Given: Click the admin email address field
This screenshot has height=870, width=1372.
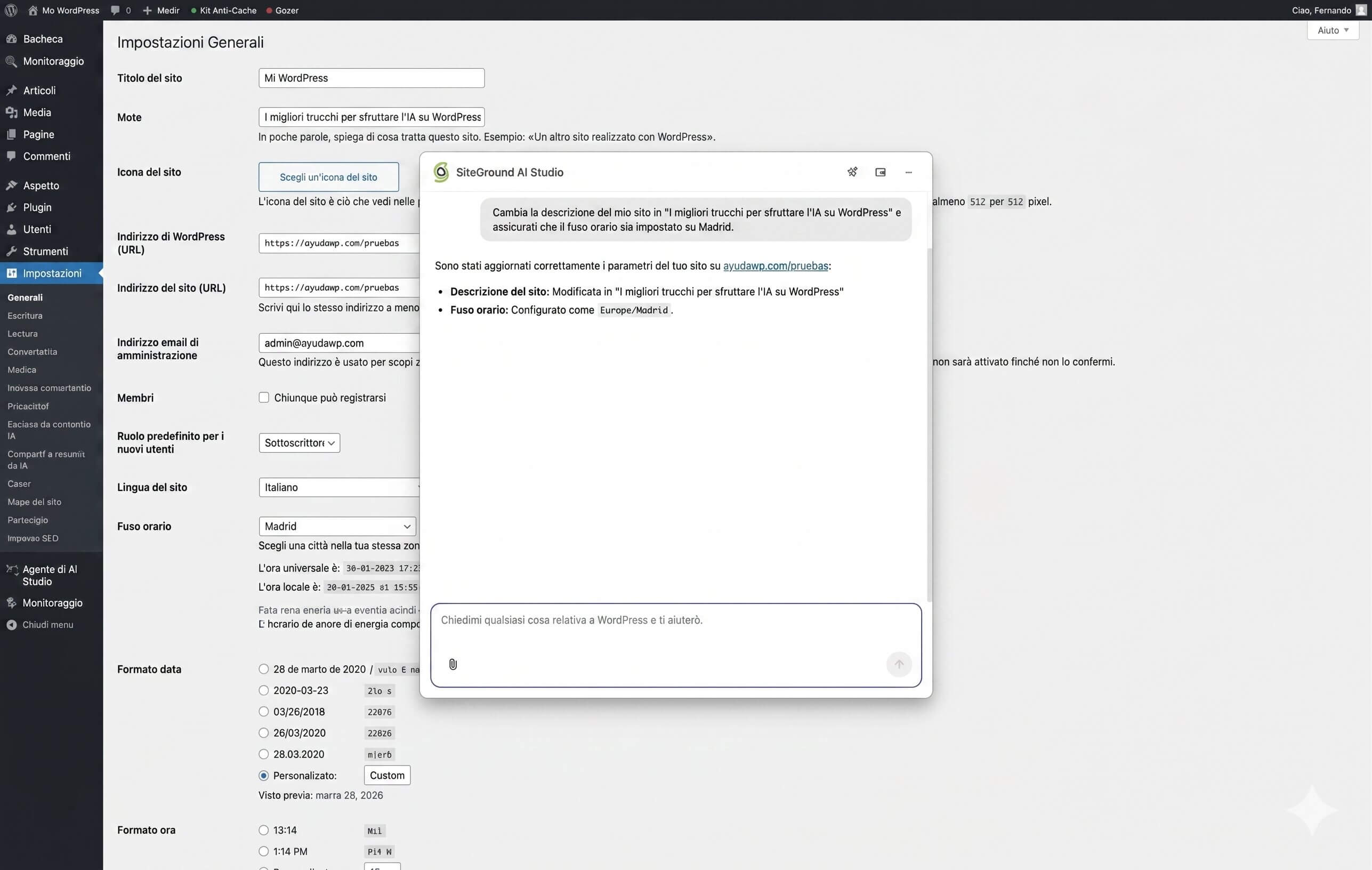Looking at the screenshot, I should tap(340, 343).
